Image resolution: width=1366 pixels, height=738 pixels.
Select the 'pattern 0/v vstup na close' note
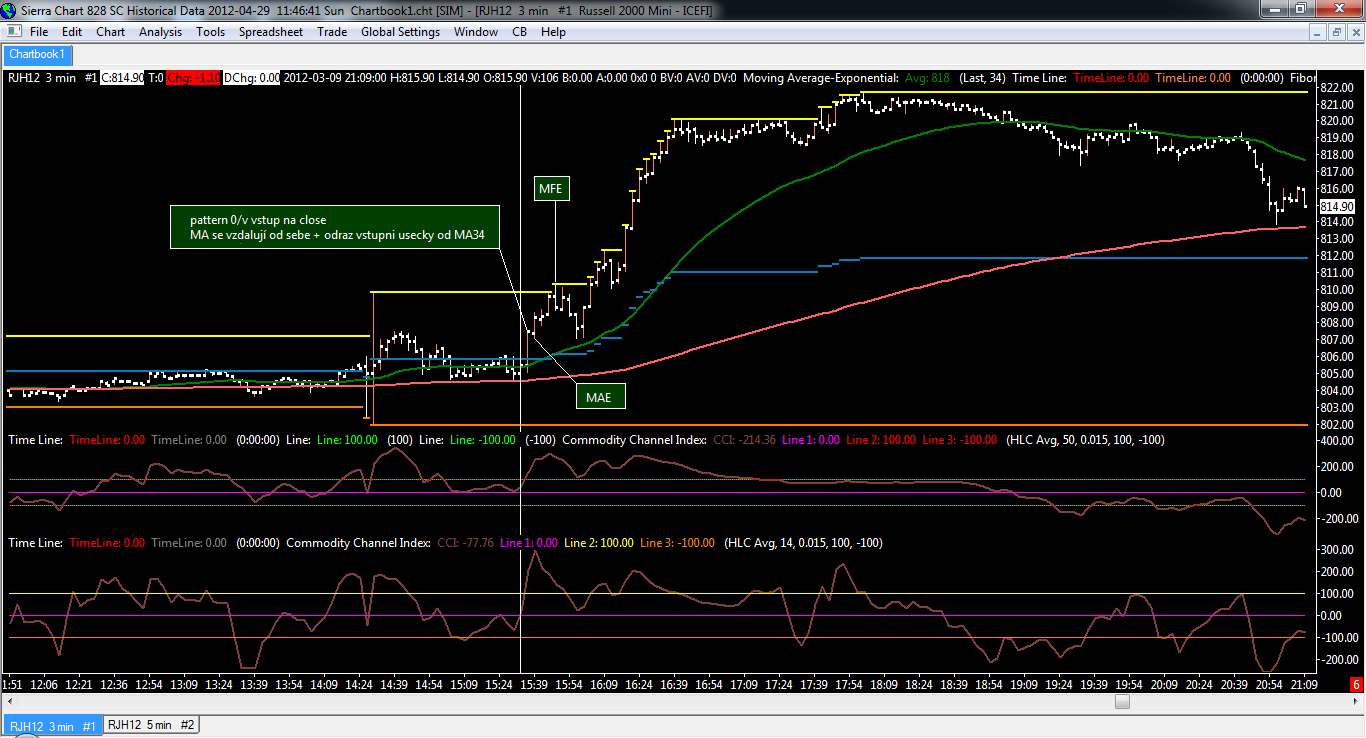coord(333,226)
